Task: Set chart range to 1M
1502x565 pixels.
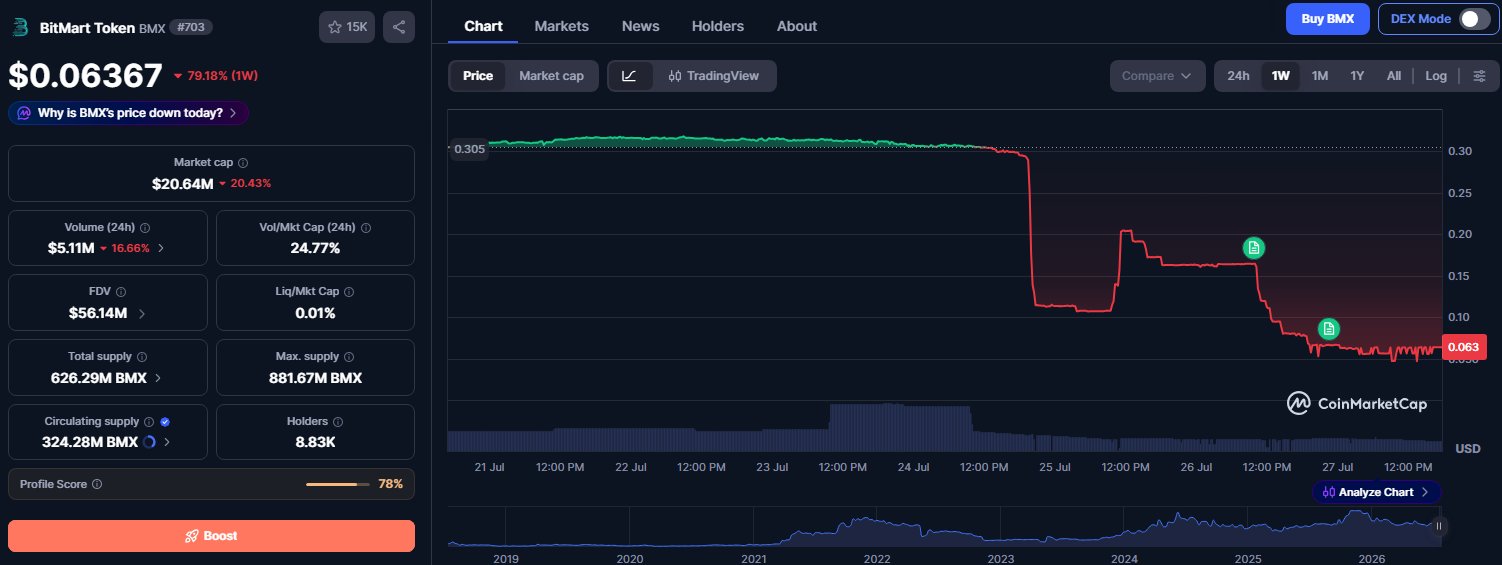Action: [1320, 76]
